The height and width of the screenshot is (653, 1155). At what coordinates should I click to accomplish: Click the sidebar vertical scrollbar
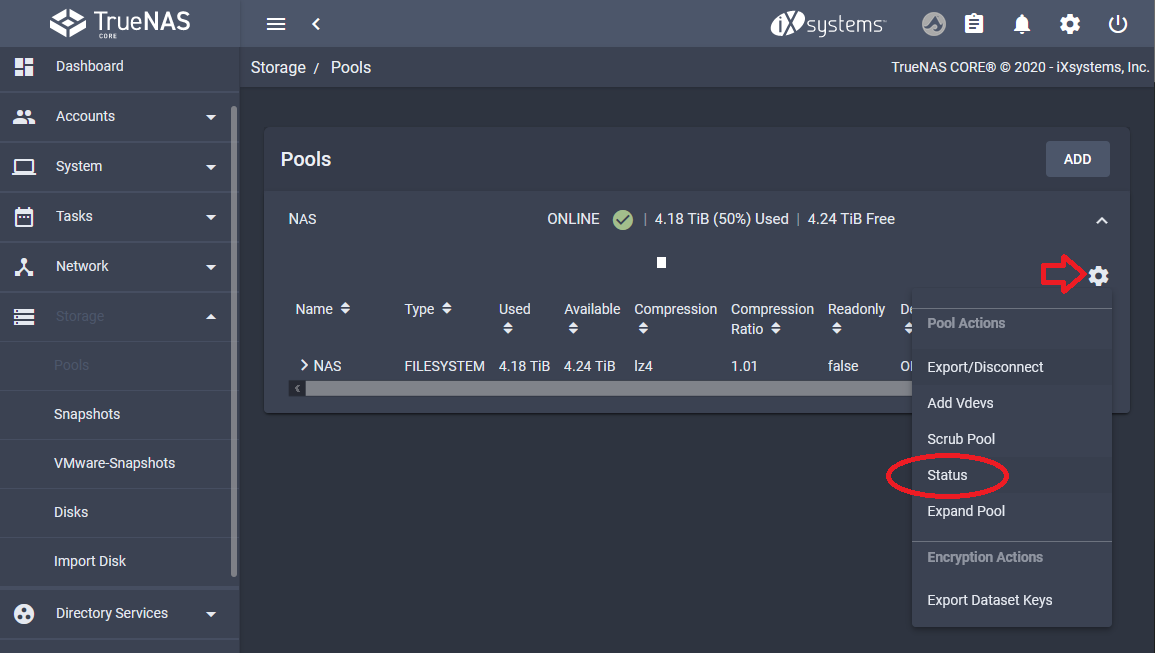tap(234, 341)
